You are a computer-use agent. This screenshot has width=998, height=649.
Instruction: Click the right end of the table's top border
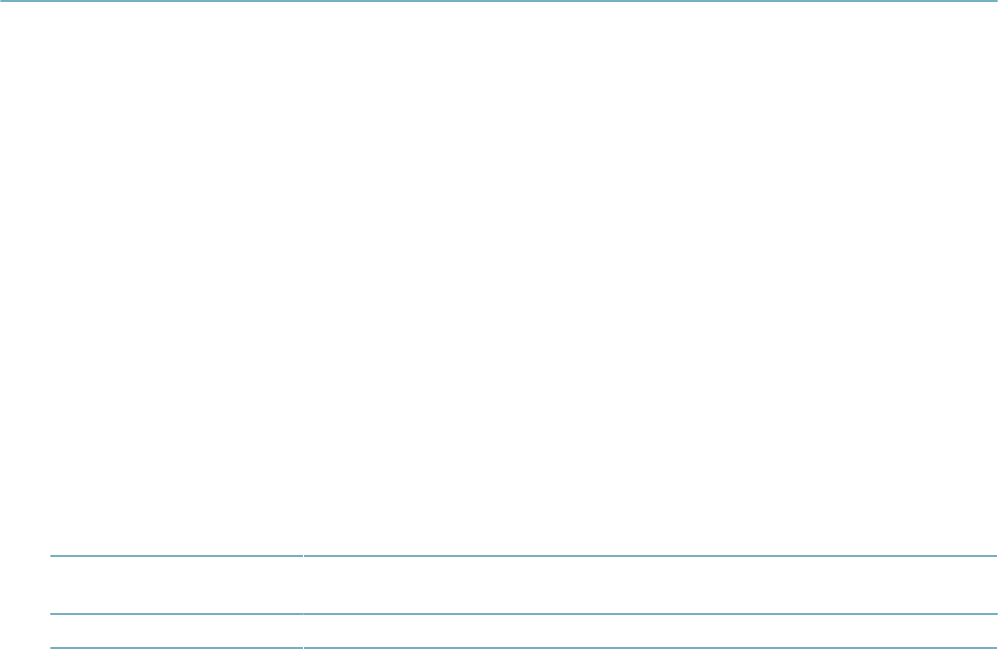click(995, 555)
